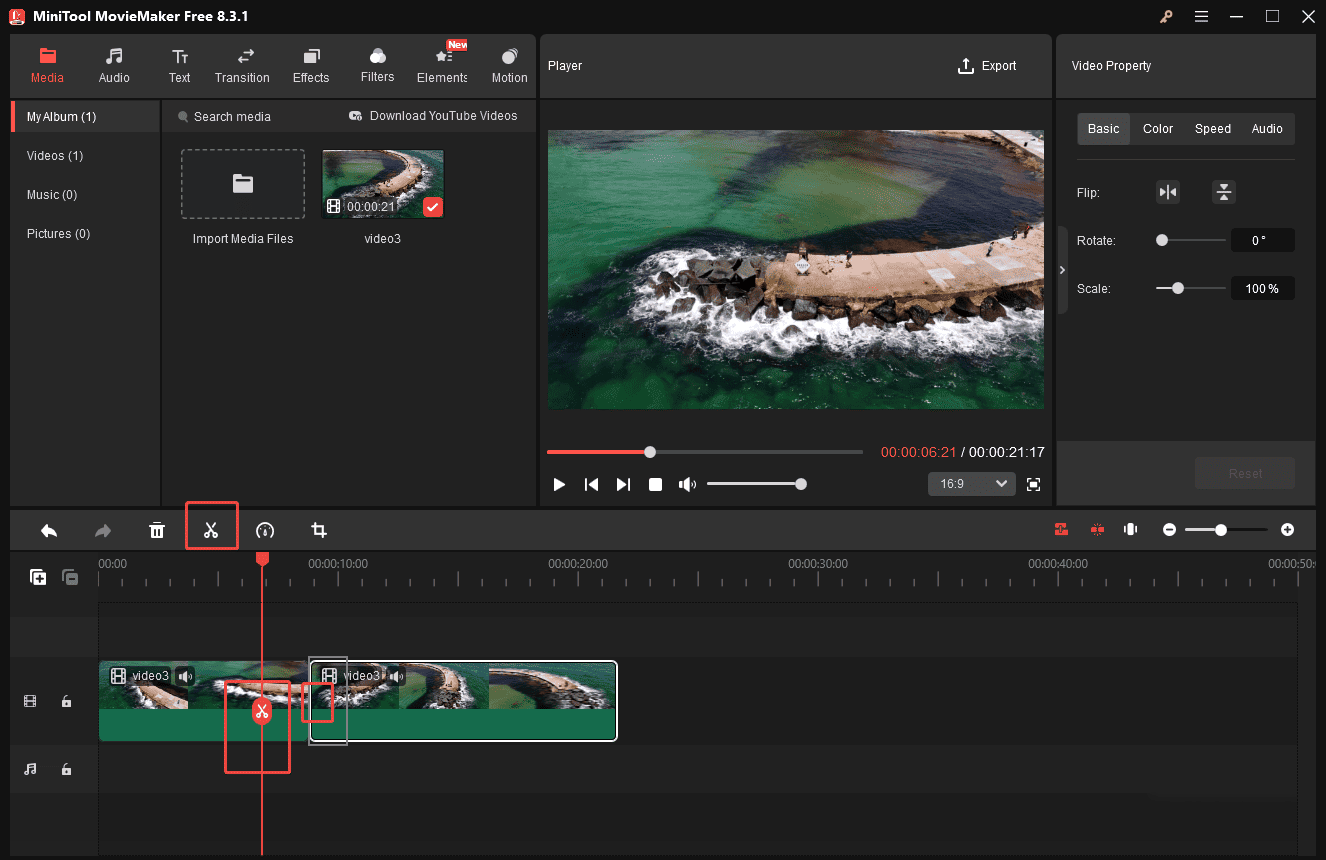Image resolution: width=1326 pixels, height=860 pixels.
Task: Flip the video horizontally
Action: (x=1168, y=191)
